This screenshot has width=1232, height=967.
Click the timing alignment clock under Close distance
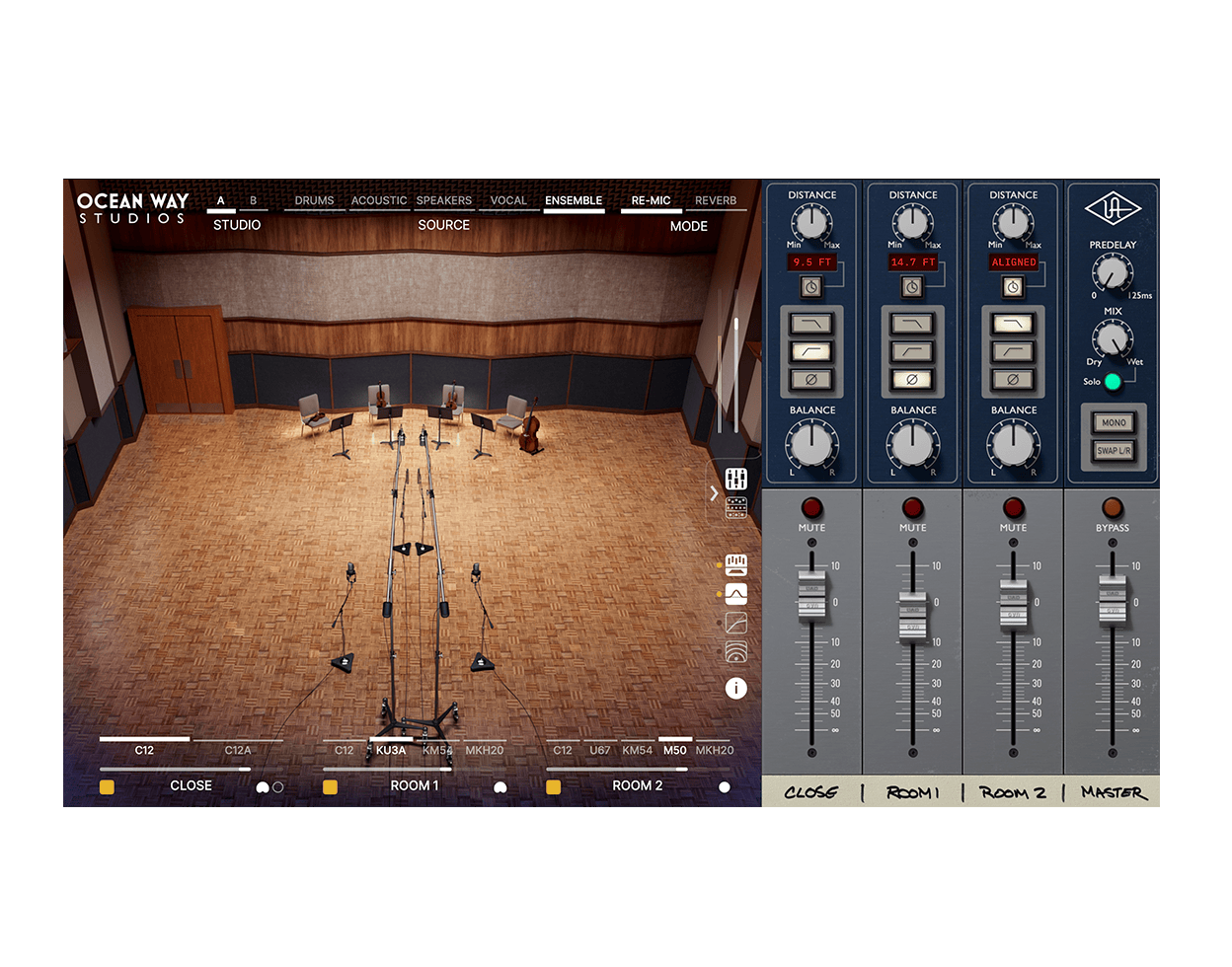click(811, 287)
